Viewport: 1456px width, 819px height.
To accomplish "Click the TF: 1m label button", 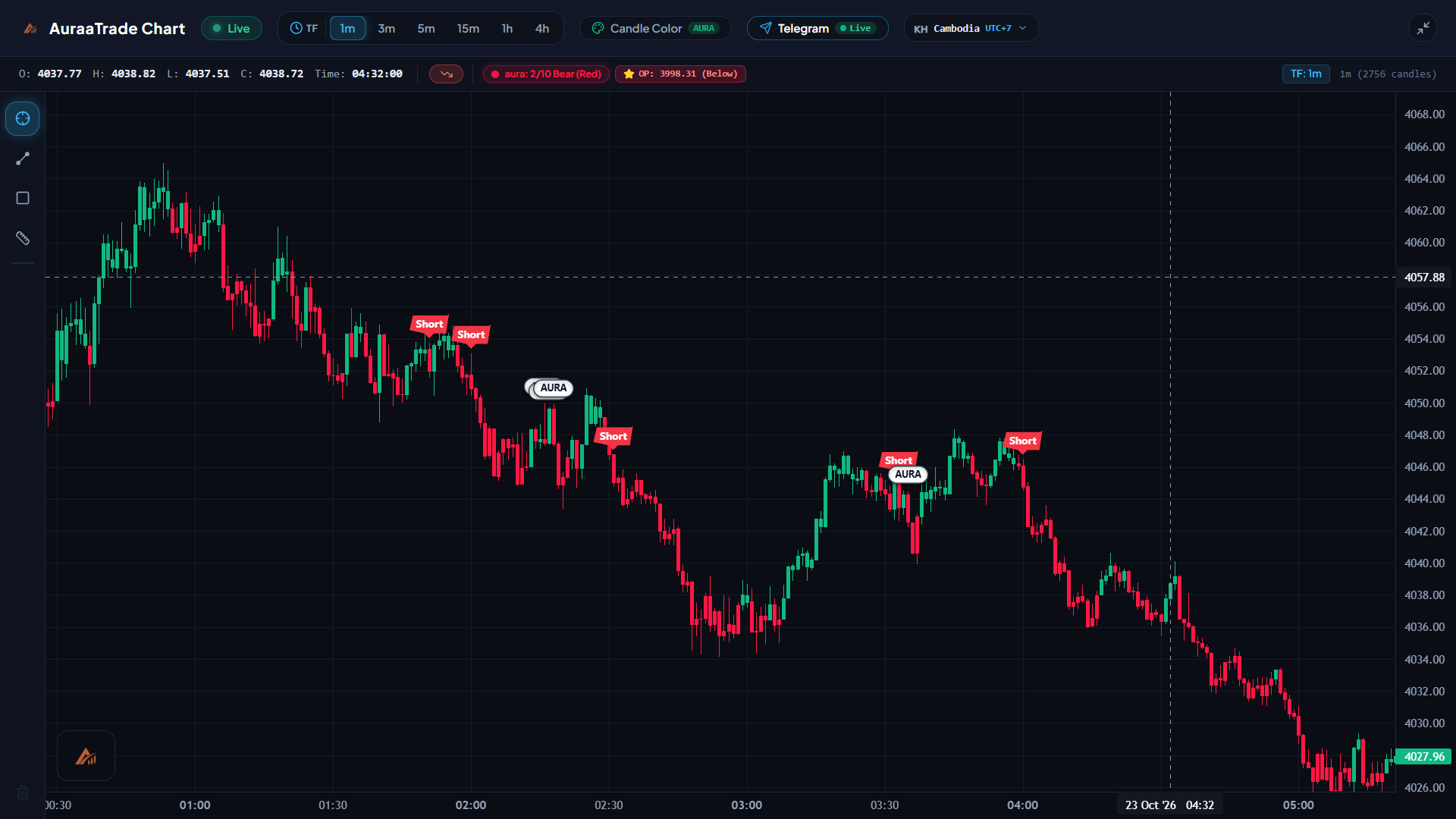I will click(x=1306, y=74).
